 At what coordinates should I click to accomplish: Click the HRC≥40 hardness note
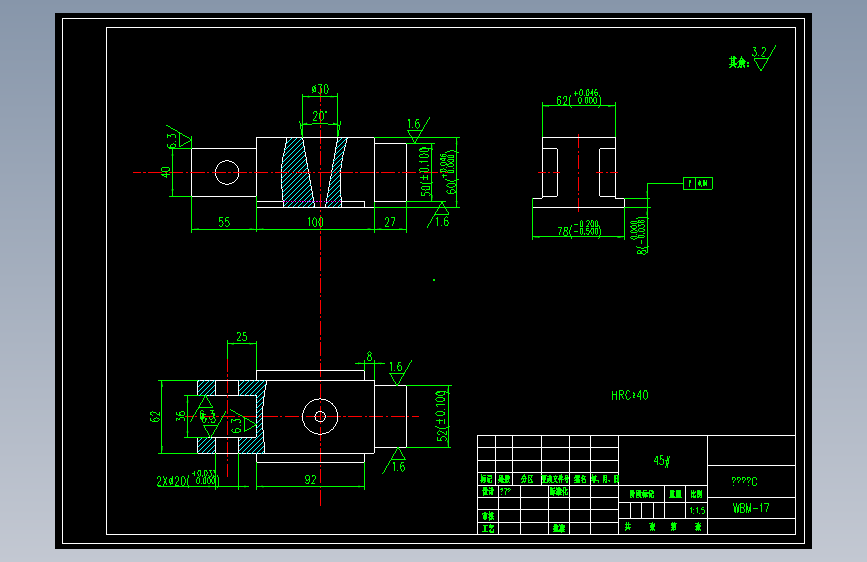pos(630,395)
